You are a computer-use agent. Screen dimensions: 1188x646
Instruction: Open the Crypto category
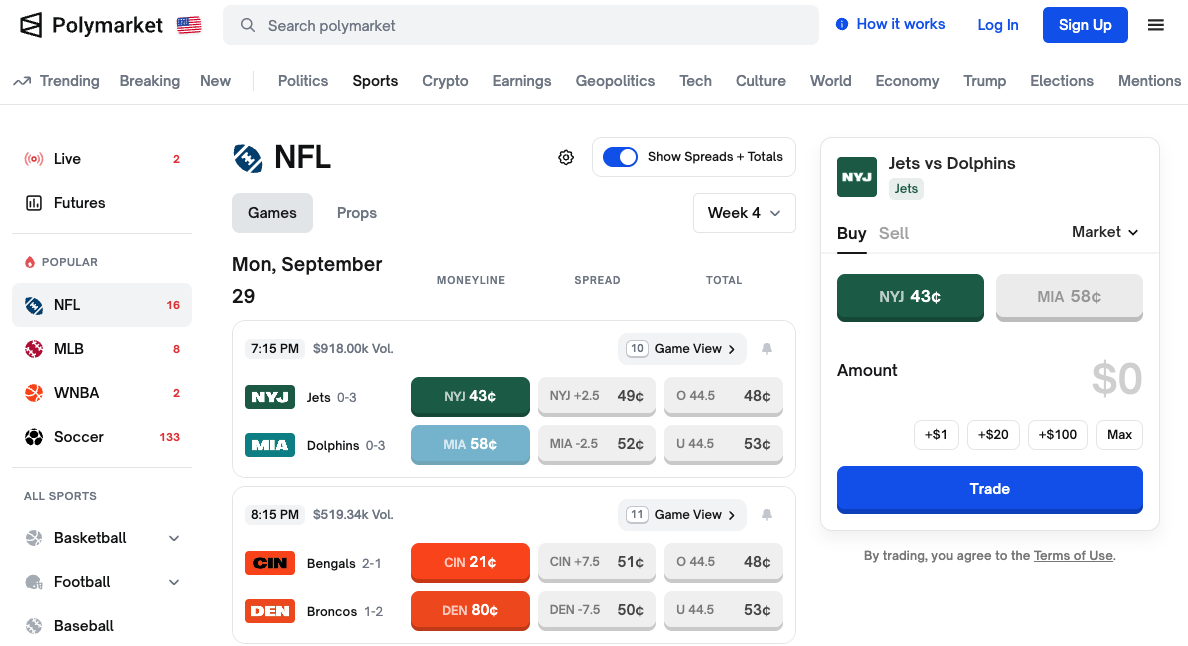pyautogui.click(x=446, y=81)
